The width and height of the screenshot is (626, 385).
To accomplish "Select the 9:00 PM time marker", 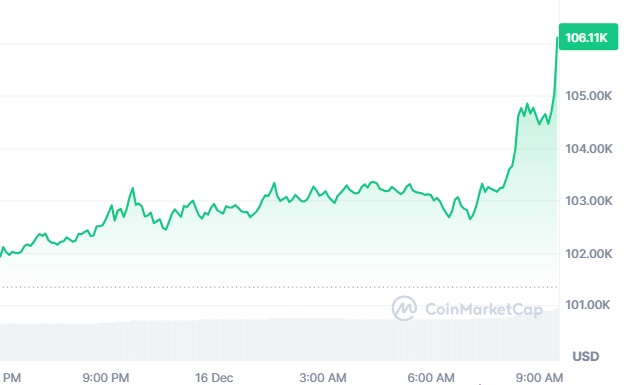I will click(106, 377).
